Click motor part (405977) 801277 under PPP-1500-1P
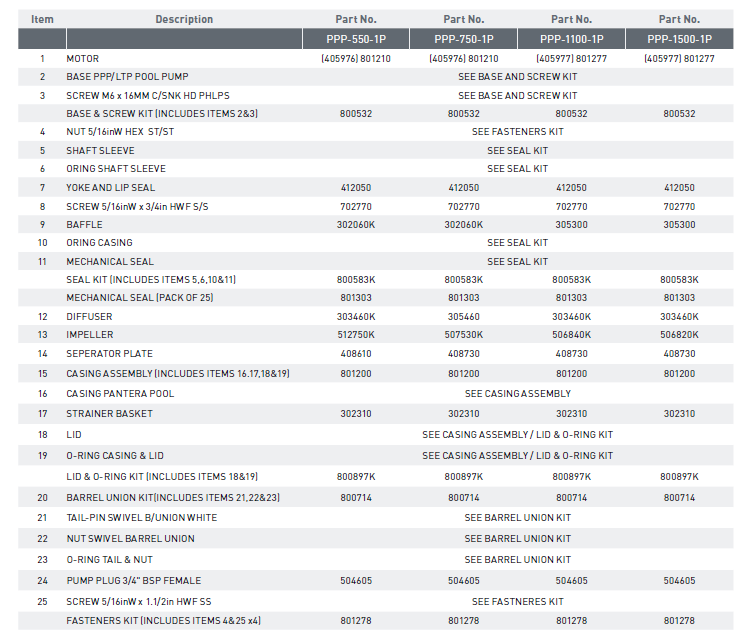 (x=679, y=59)
